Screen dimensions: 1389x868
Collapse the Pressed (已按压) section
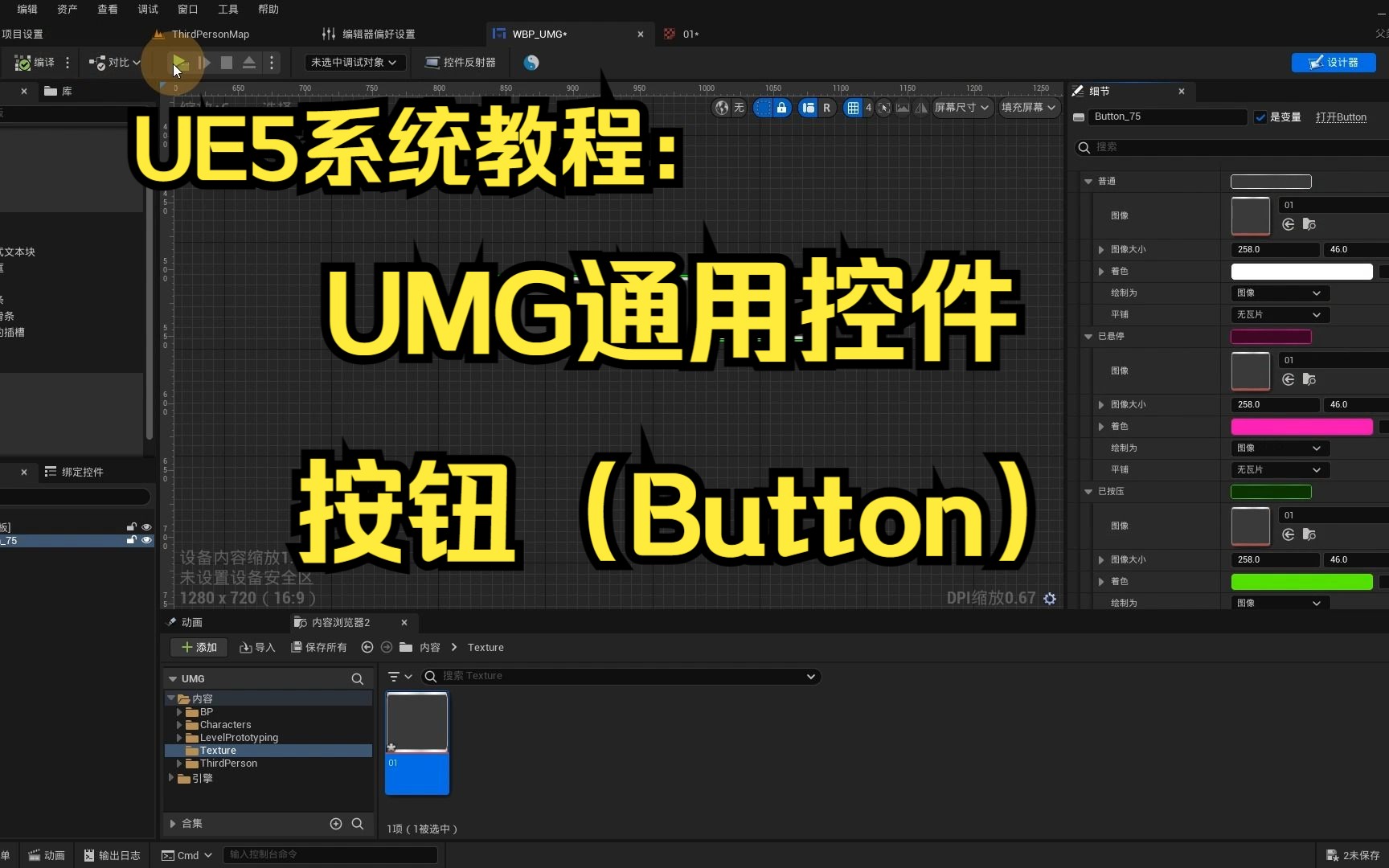point(1088,492)
